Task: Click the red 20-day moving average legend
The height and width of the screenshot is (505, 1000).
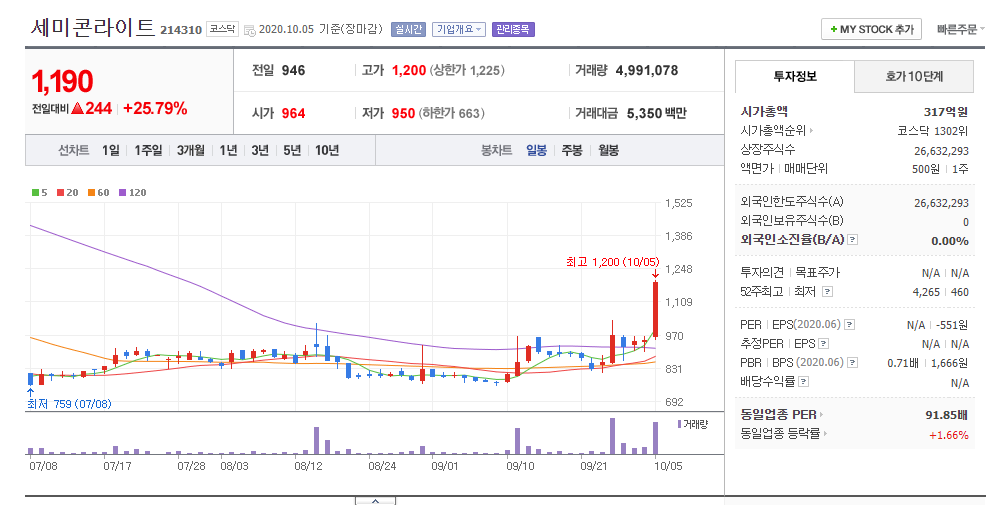Action: pos(68,193)
